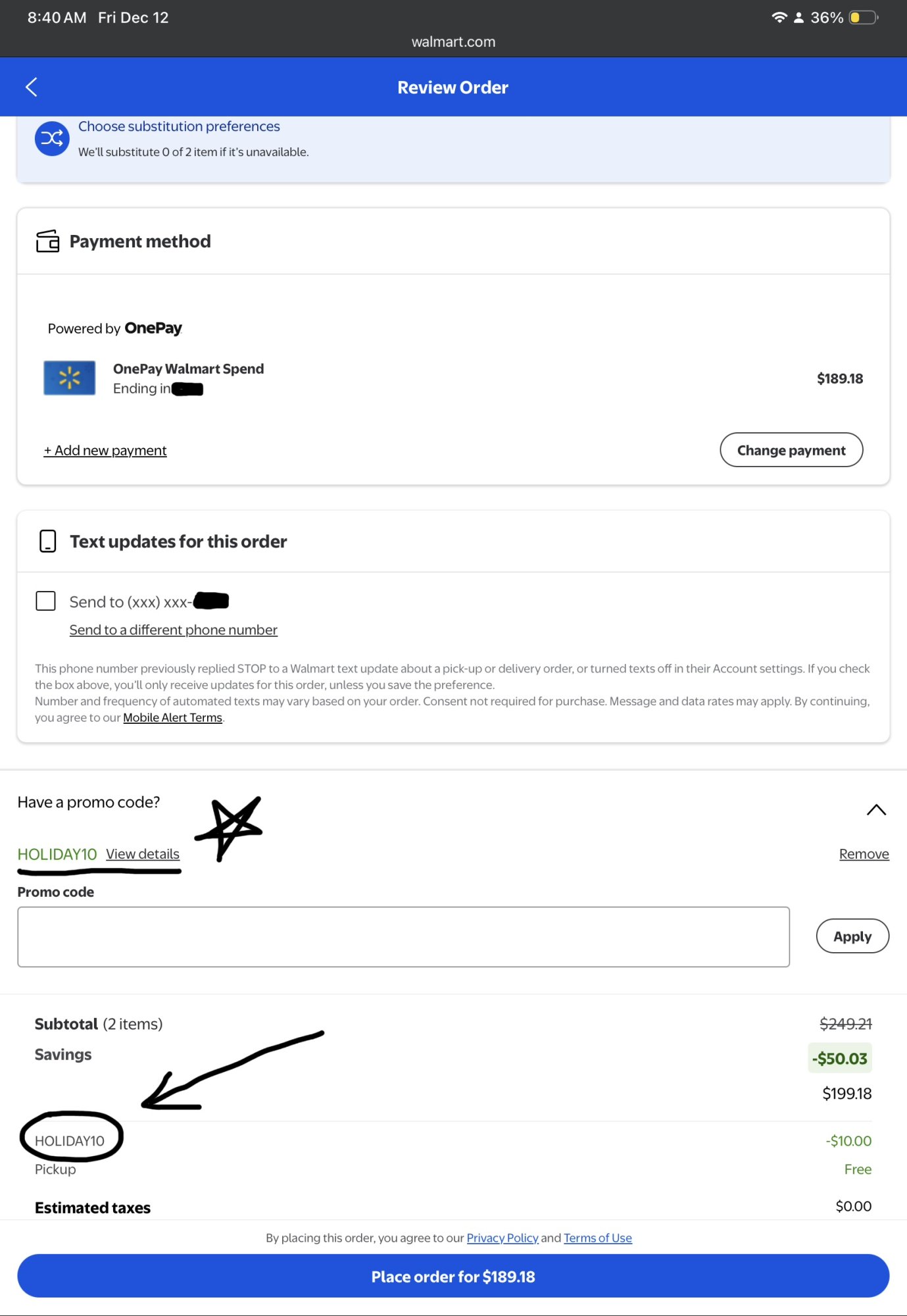Click Add new payment link
907x1316 pixels.
click(105, 451)
